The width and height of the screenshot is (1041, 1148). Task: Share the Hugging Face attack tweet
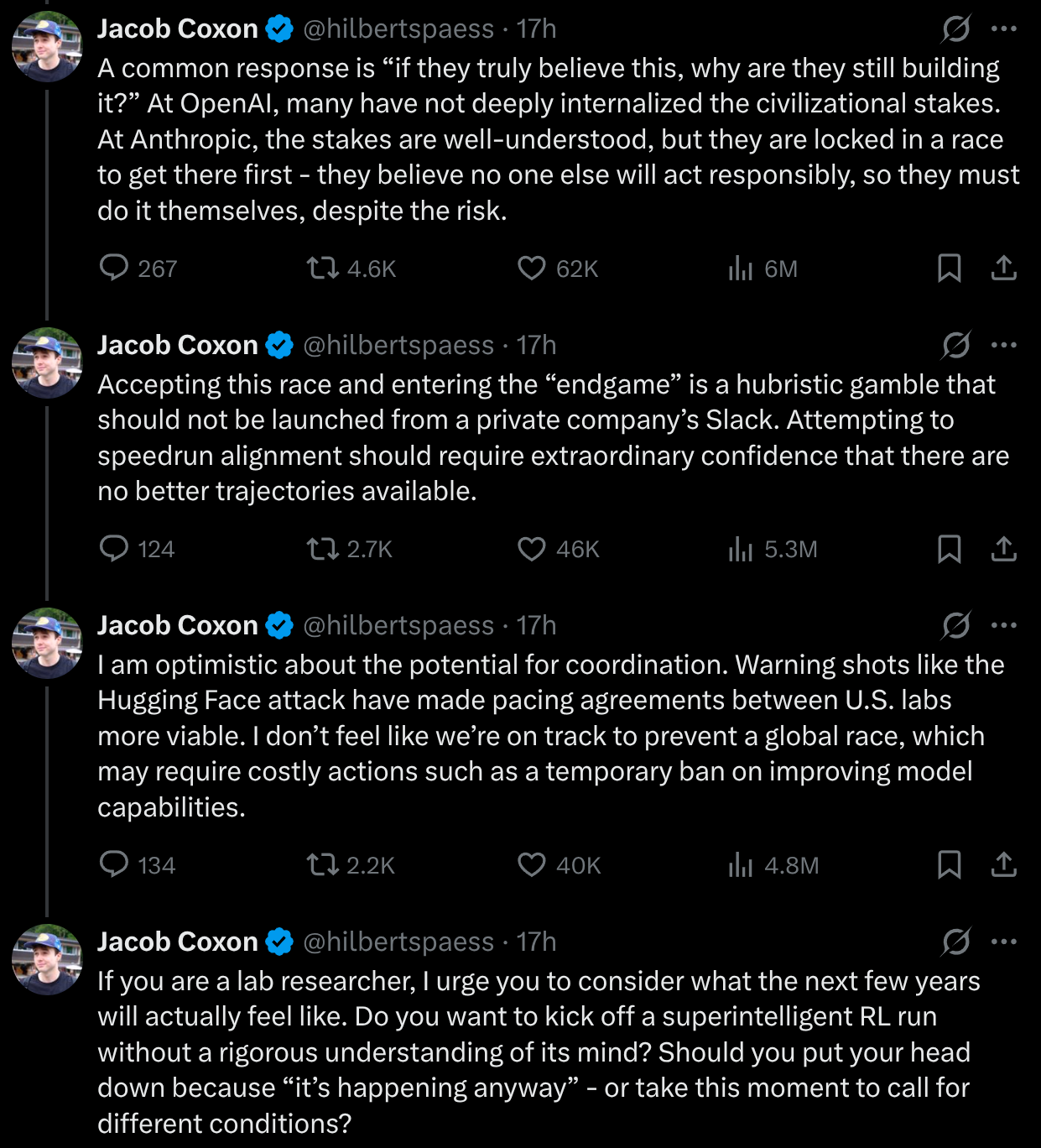point(1003,864)
